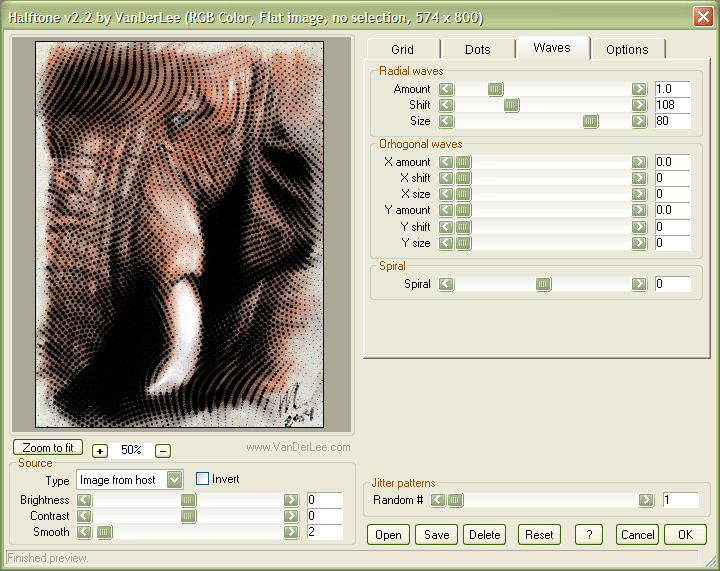Click the radial Size slider handle
Viewport: 720px width, 571px height.
tap(590, 122)
